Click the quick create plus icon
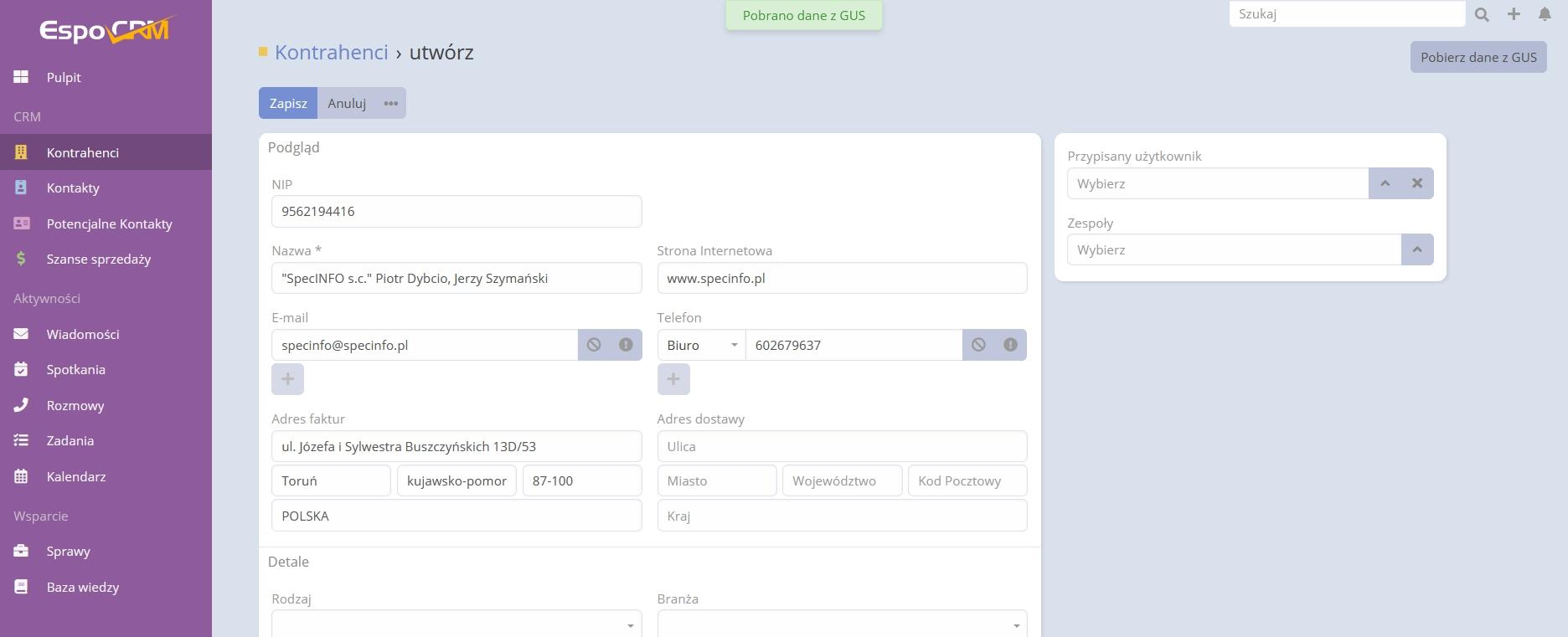Viewport: 1568px width, 637px height. click(x=1514, y=14)
